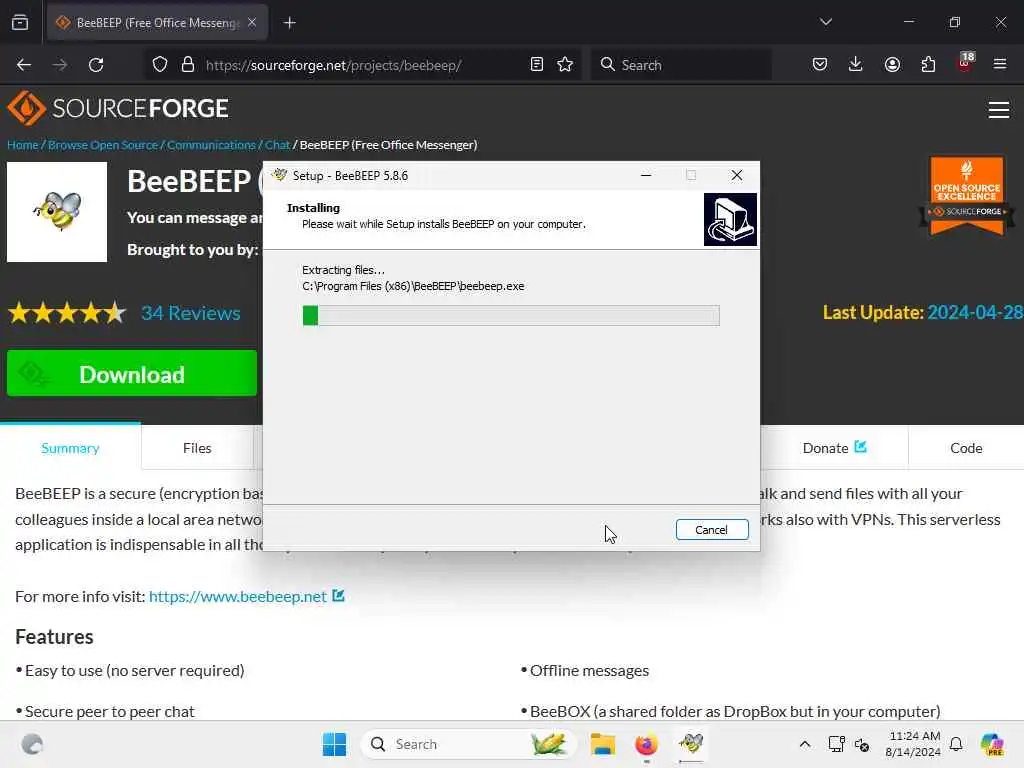Select the BeeBEEP (Free Office Messenger) tab
The width and height of the screenshot is (1024, 768).
pos(157,23)
